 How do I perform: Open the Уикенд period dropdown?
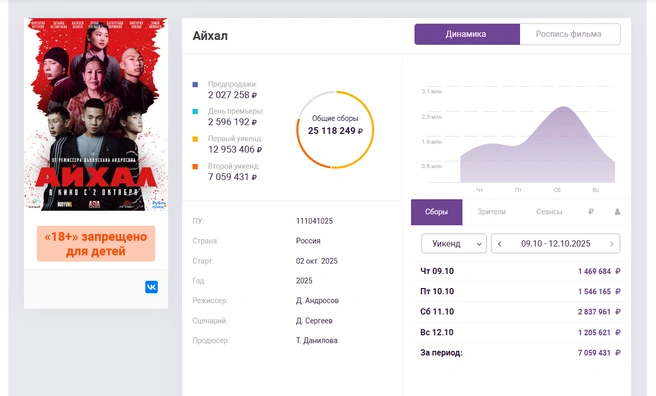tap(454, 243)
